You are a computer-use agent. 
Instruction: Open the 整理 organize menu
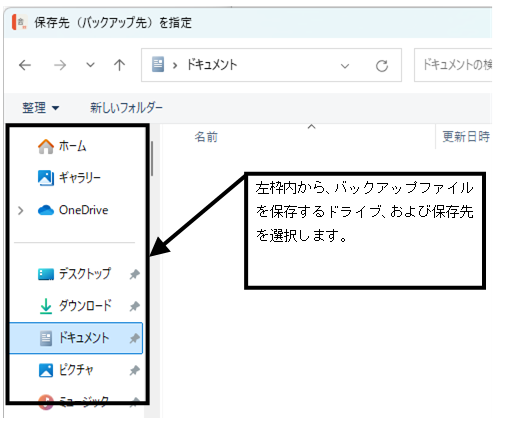41,108
